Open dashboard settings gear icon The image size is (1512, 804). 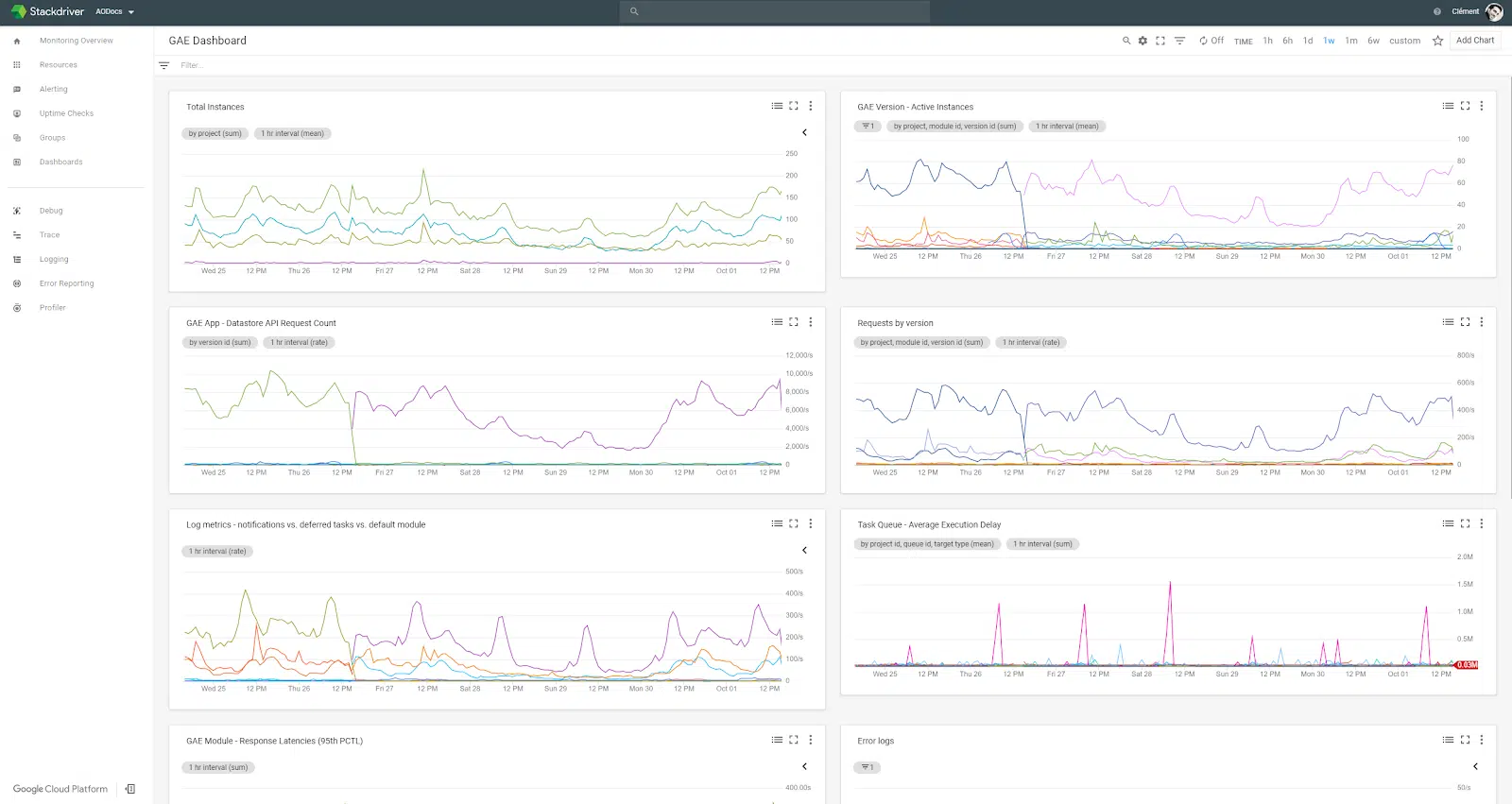pyautogui.click(x=1143, y=41)
